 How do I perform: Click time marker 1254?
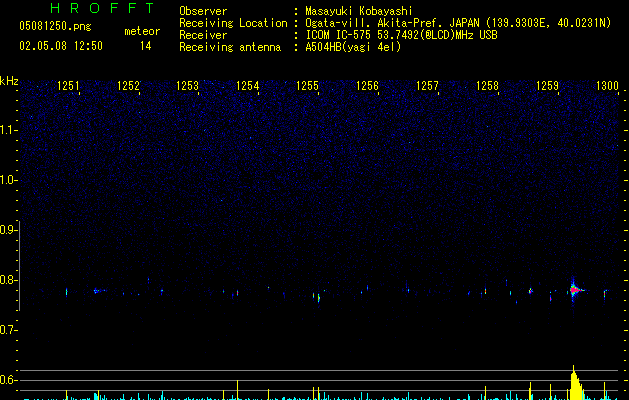point(248,86)
